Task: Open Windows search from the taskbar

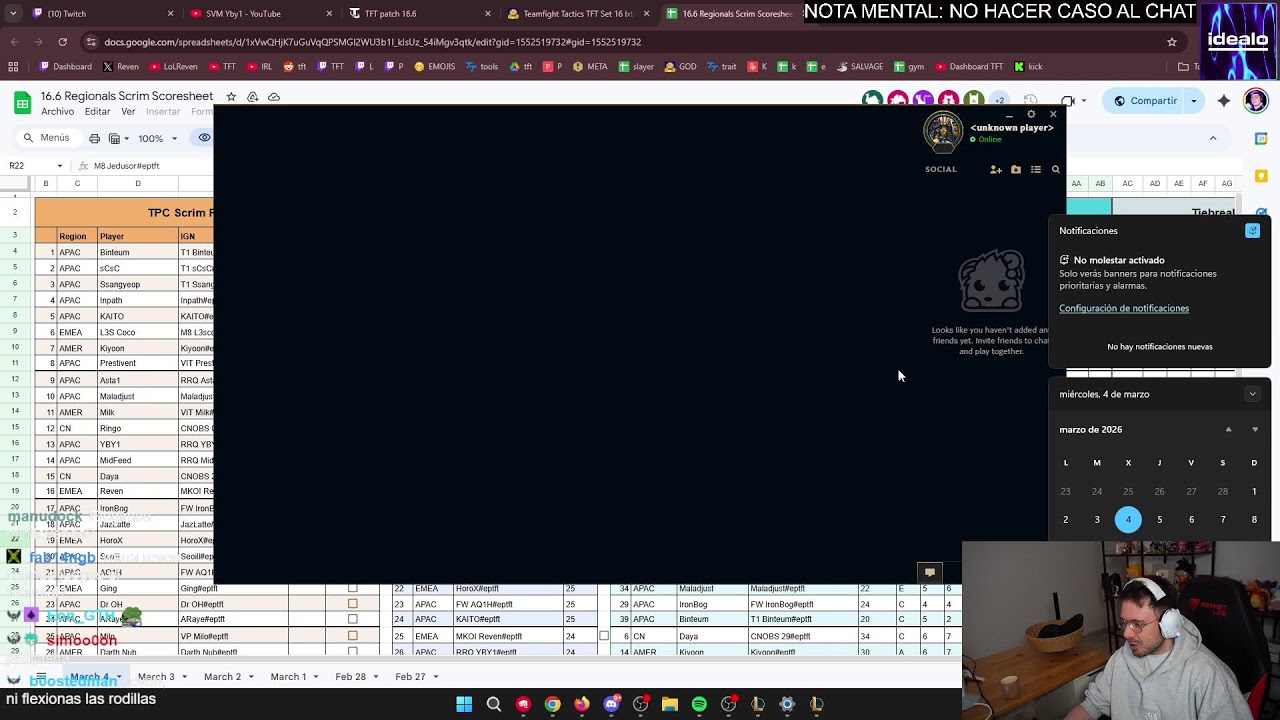Action: point(493,705)
